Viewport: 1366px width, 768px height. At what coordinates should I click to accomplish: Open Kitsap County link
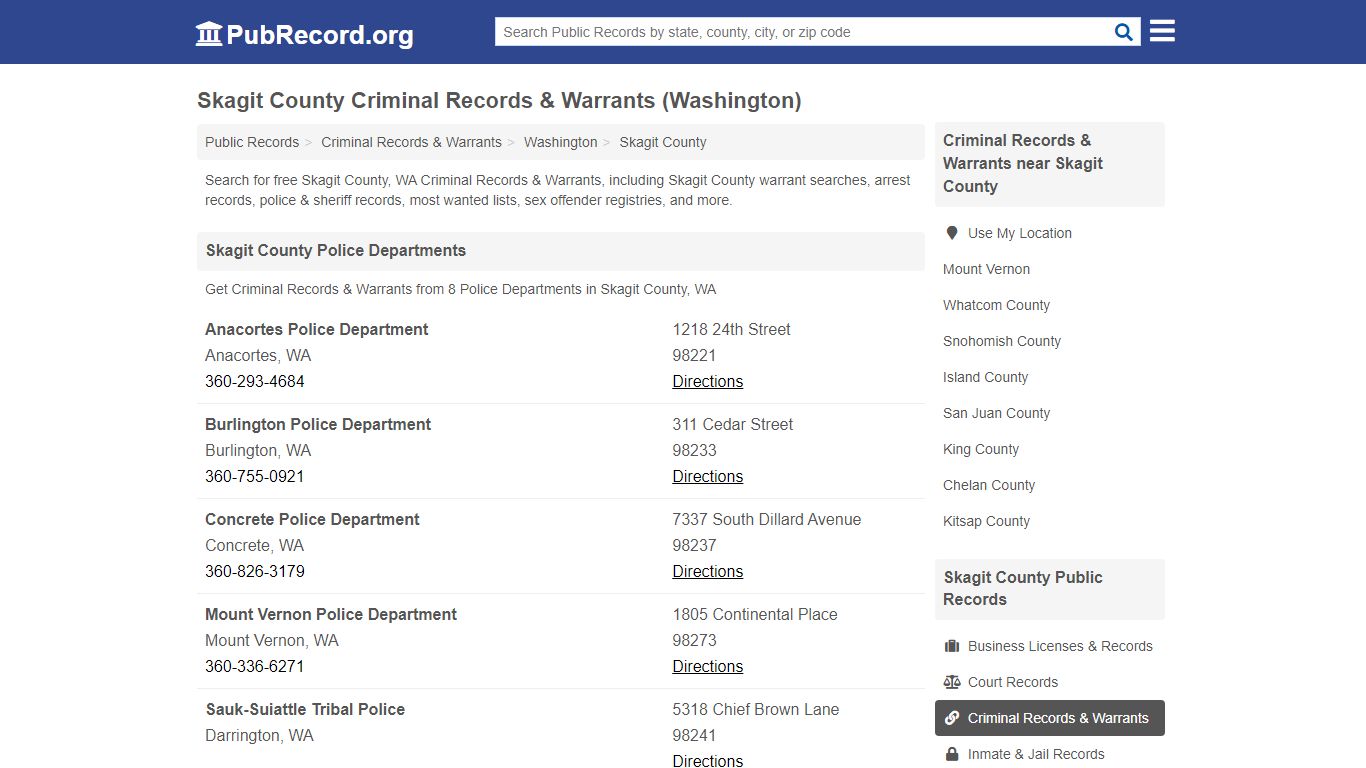coord(986,521)
